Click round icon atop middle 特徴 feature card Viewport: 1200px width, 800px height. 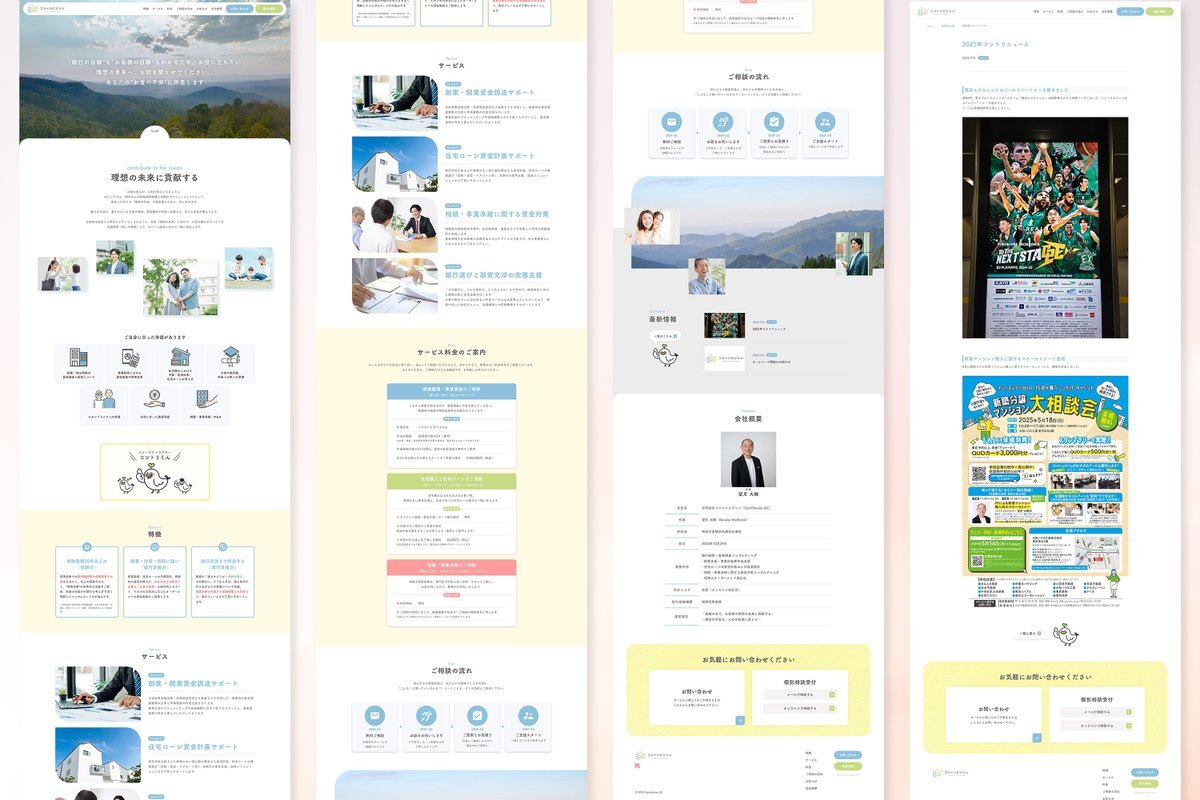(155, 547)
